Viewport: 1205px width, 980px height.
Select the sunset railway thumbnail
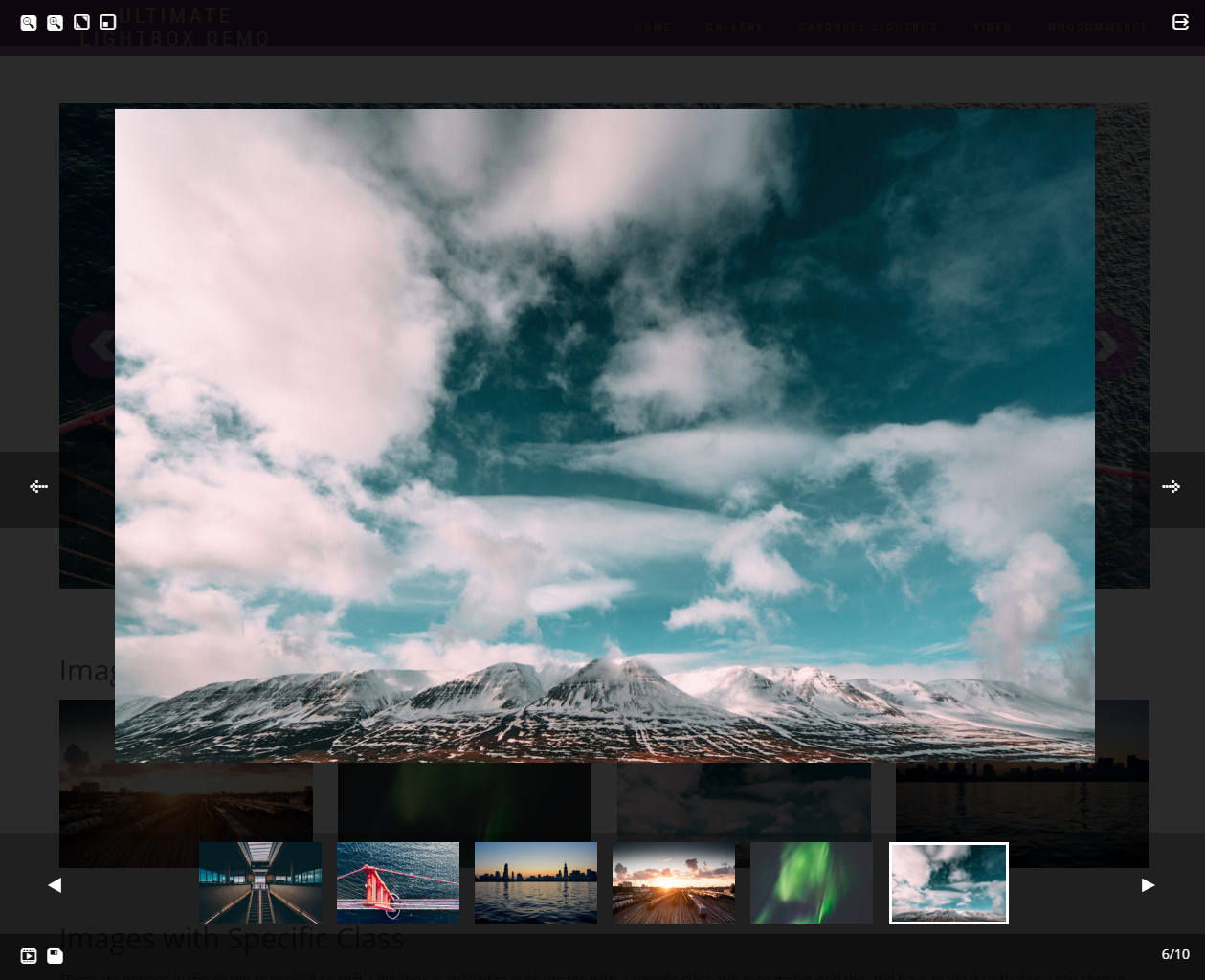pos(674,882)
